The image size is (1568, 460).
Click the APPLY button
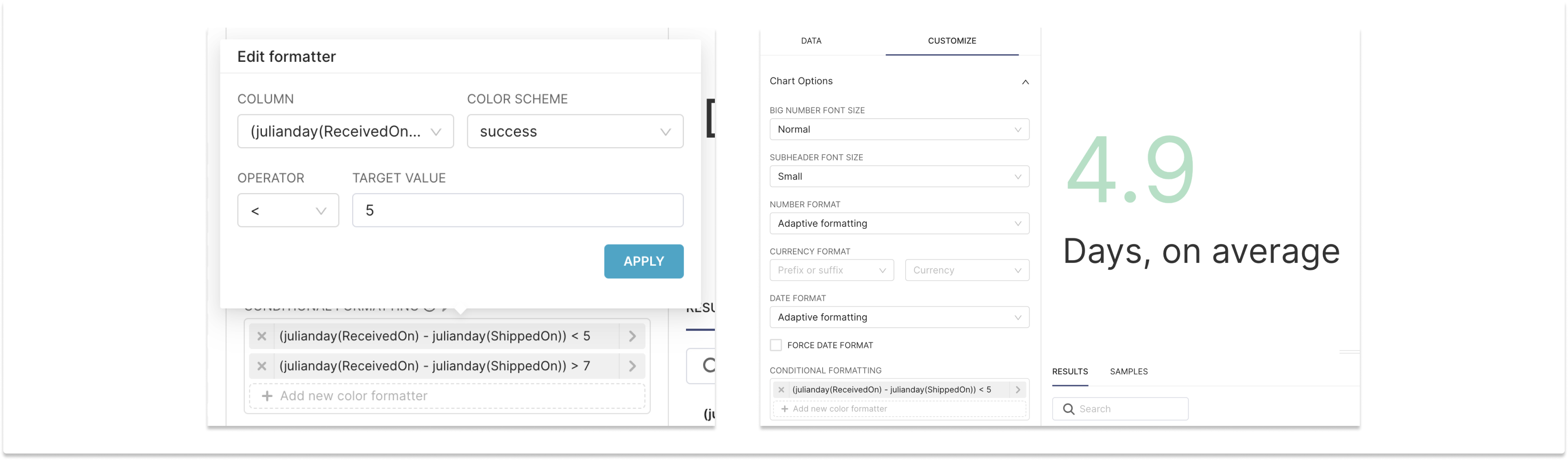coord(643,261)
